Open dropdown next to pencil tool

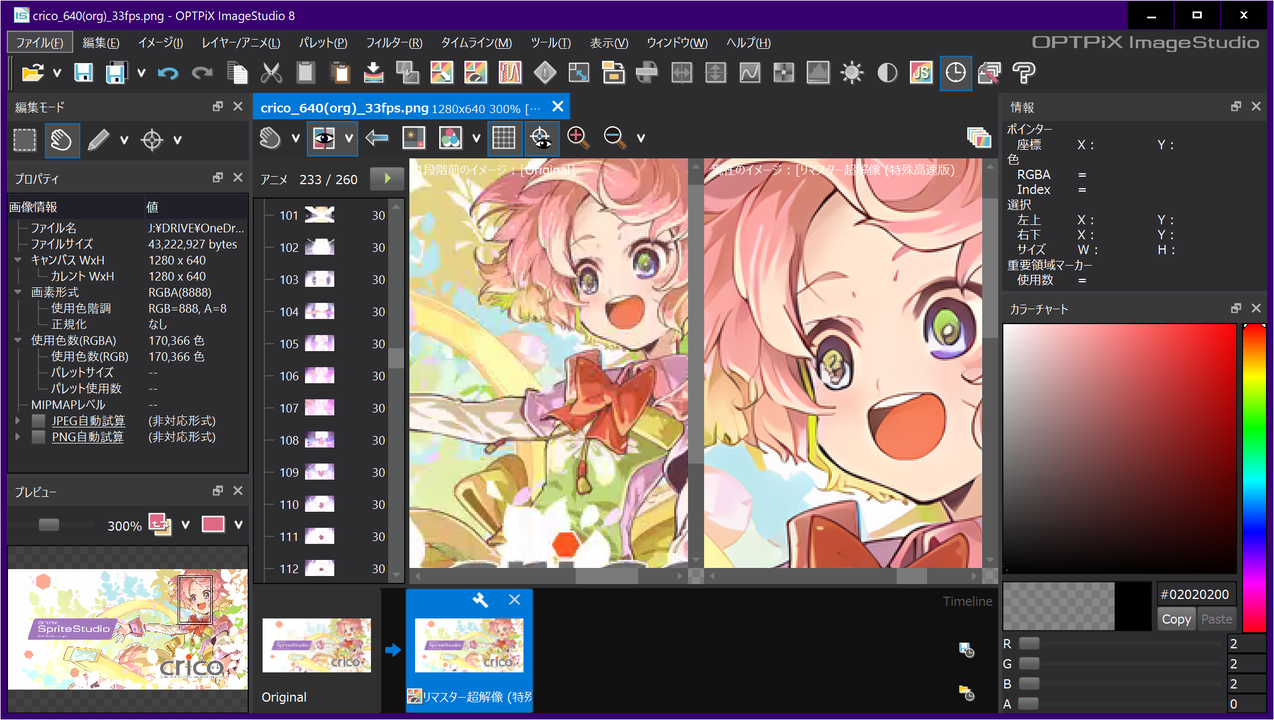[124, 140]
